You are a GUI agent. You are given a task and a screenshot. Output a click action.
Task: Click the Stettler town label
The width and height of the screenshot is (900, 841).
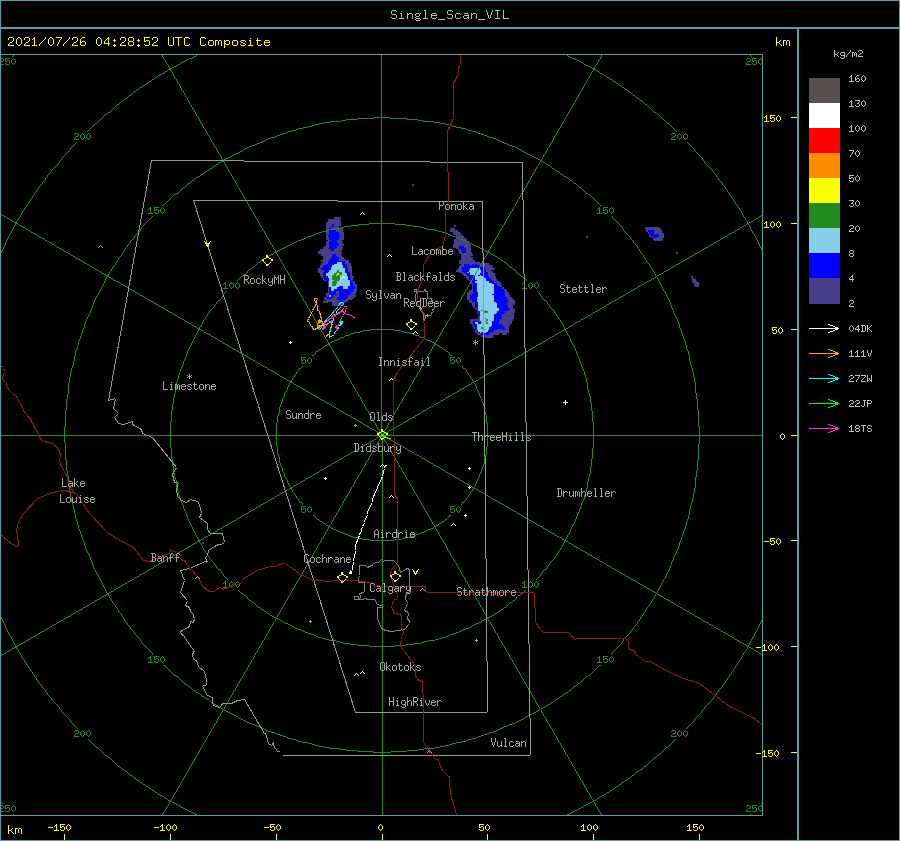583,289
